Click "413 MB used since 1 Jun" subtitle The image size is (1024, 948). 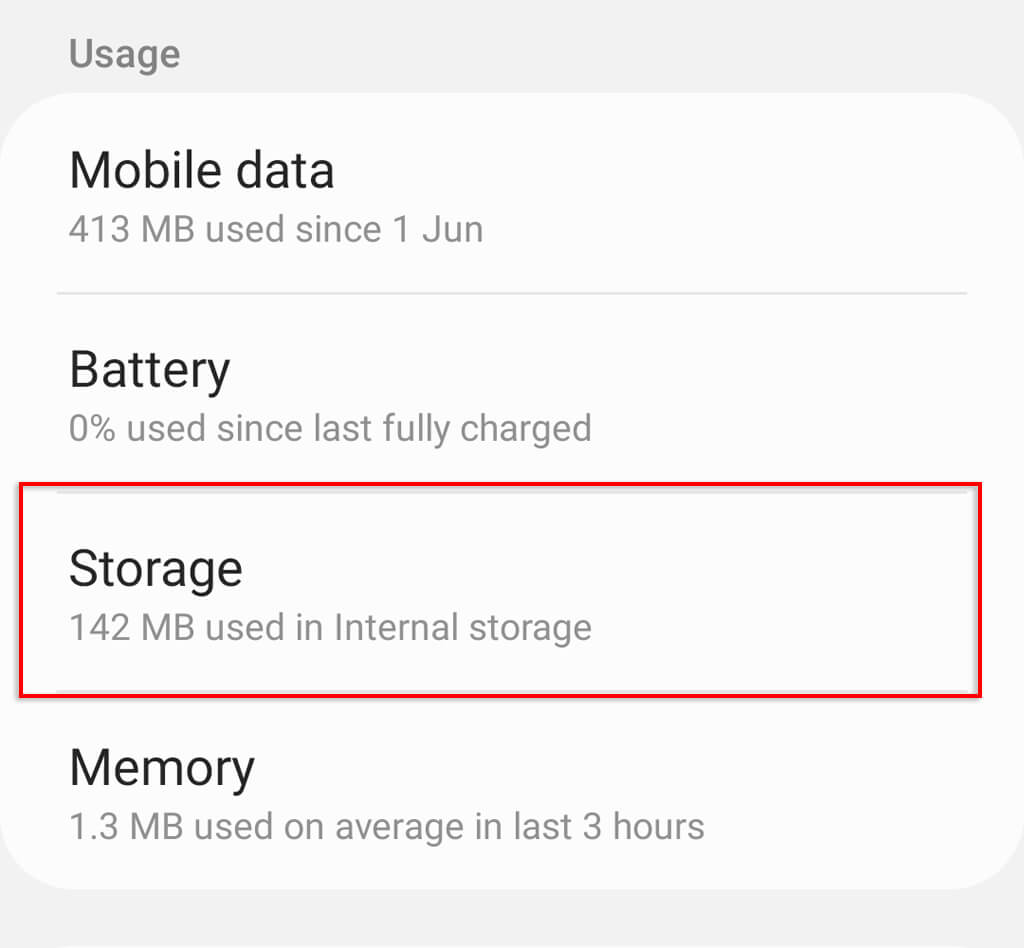(x=275, y=229)
